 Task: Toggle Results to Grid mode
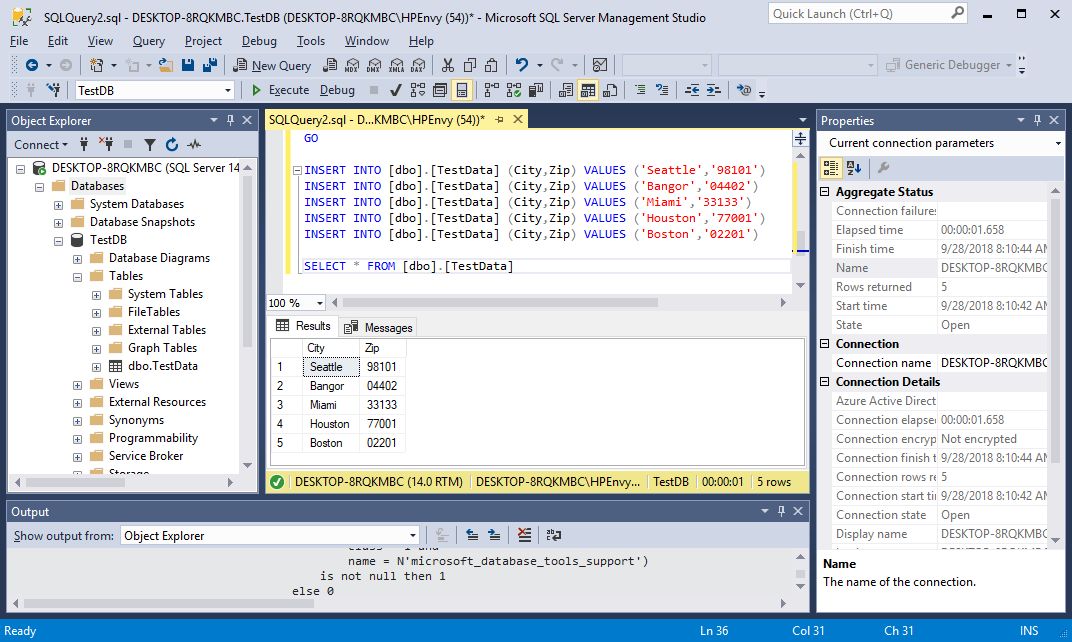pyautogui.click(x=588, y=90)
